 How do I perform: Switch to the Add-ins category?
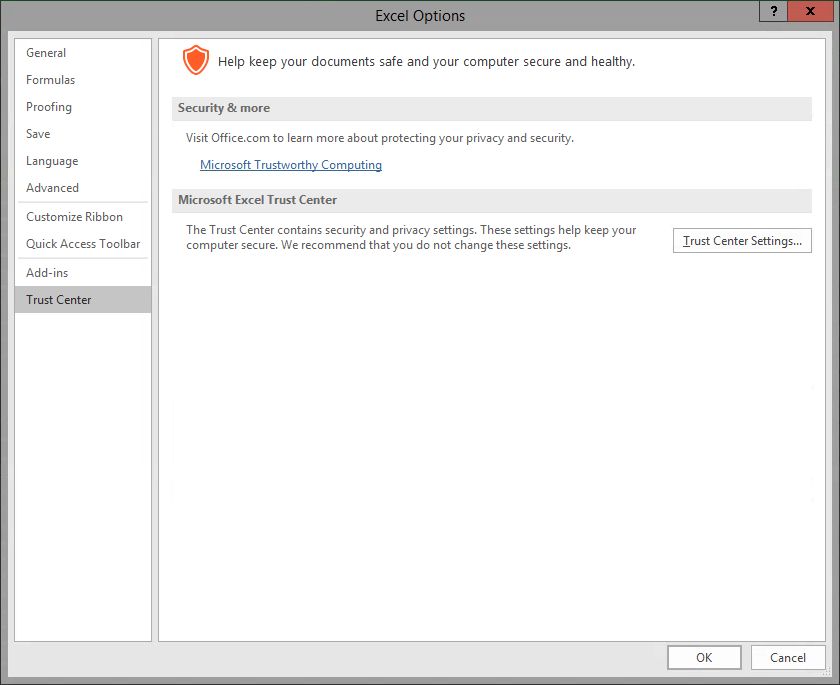coord(83,273)
